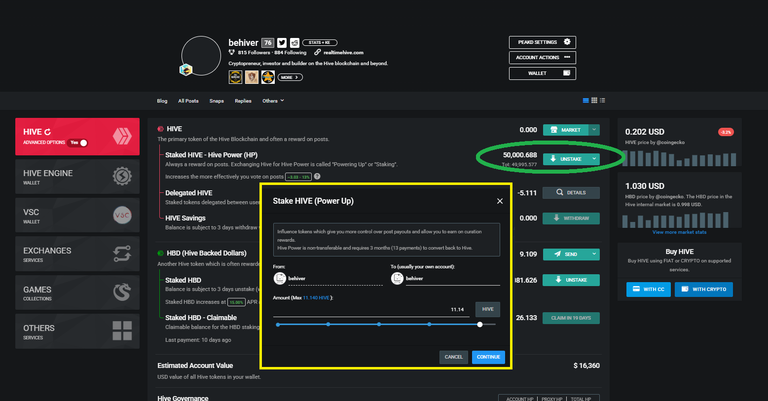Open the first black-and-gold profile badge

pos(236,77)
